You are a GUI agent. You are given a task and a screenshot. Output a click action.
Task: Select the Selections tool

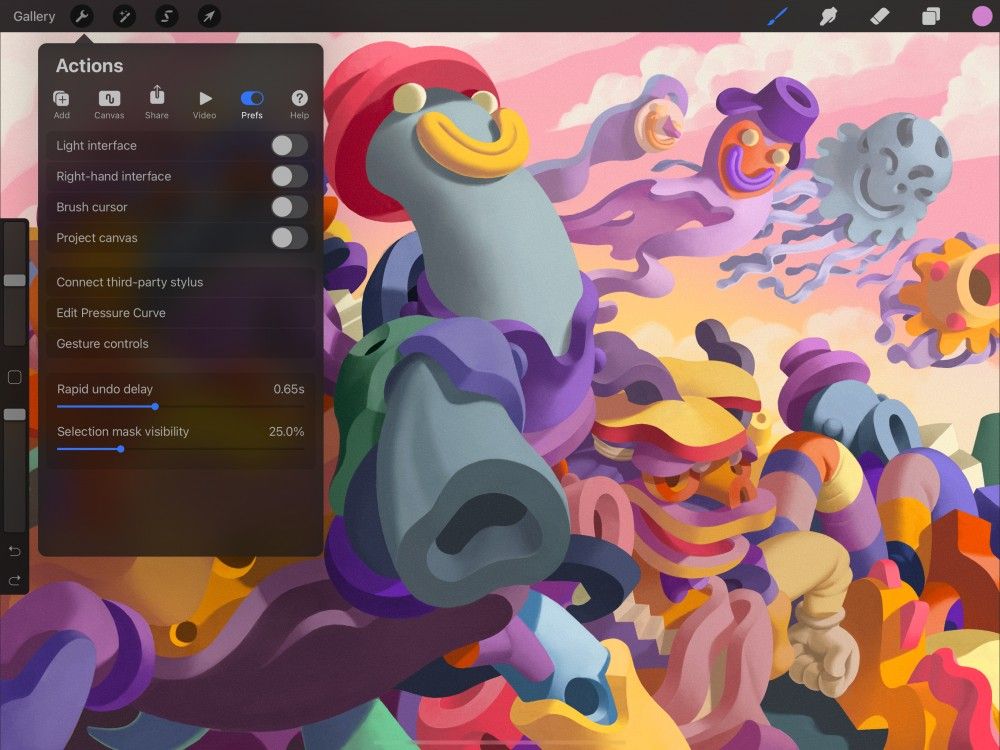tap(166, 16)
